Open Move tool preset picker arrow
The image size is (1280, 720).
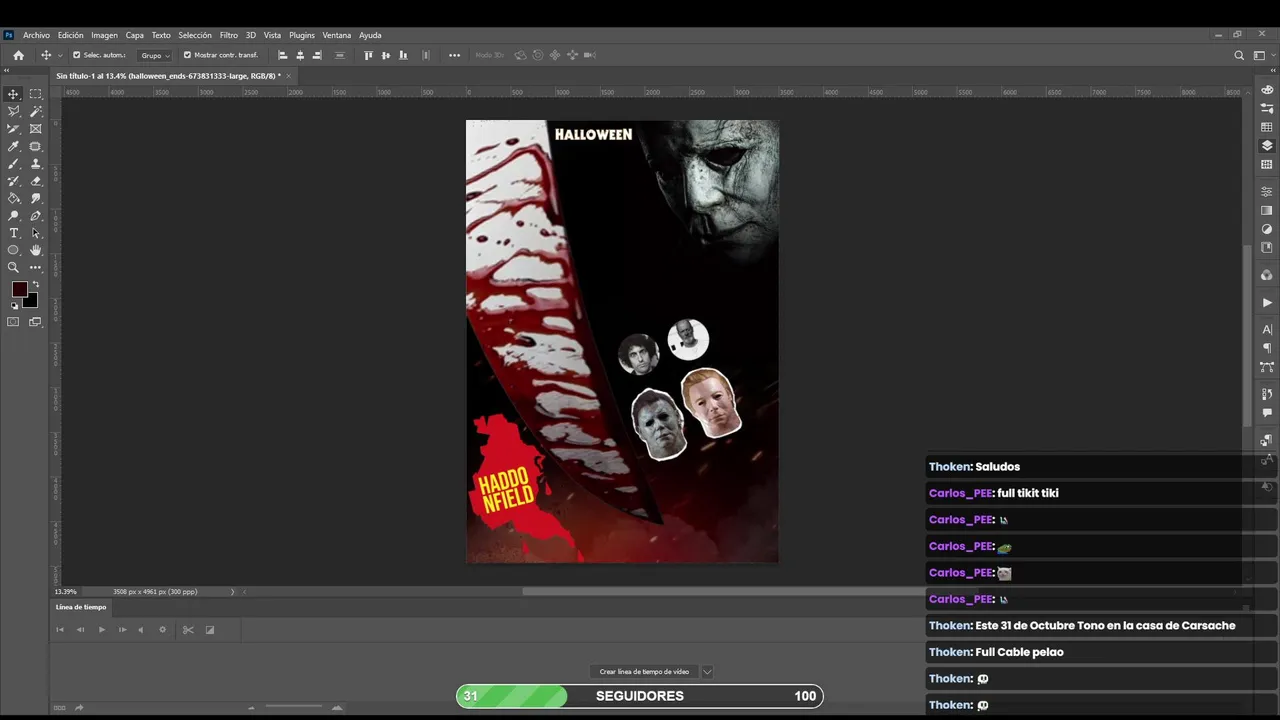pyautogui.click(x=60, y=55)
